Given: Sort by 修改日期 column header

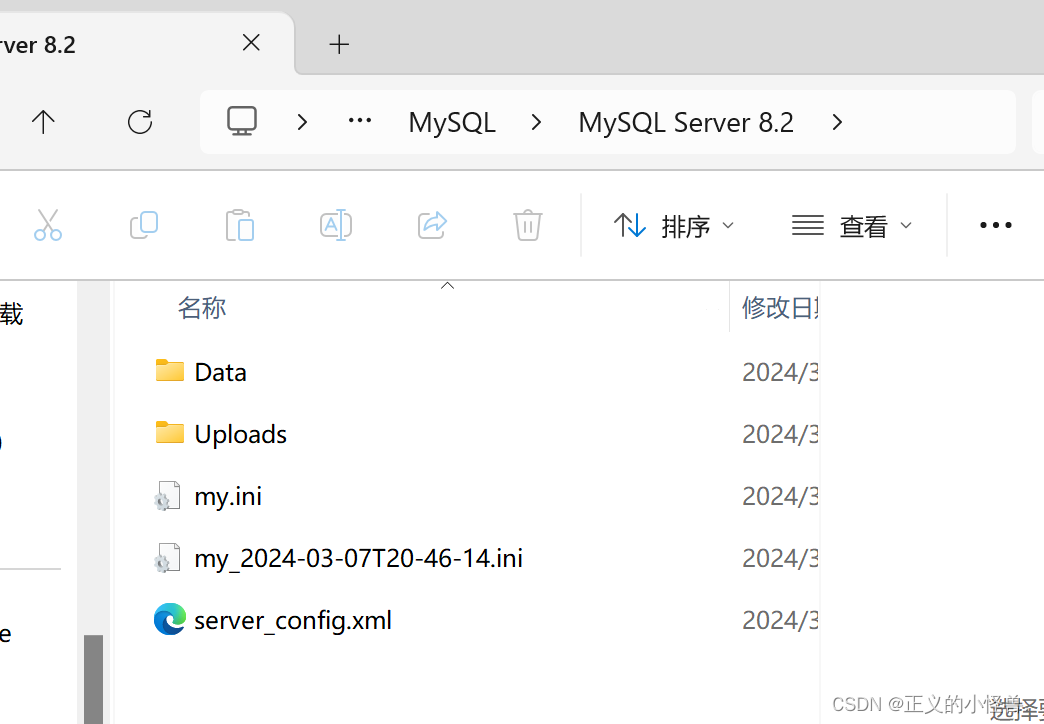Looking at the screenshot, I should 781,308.
